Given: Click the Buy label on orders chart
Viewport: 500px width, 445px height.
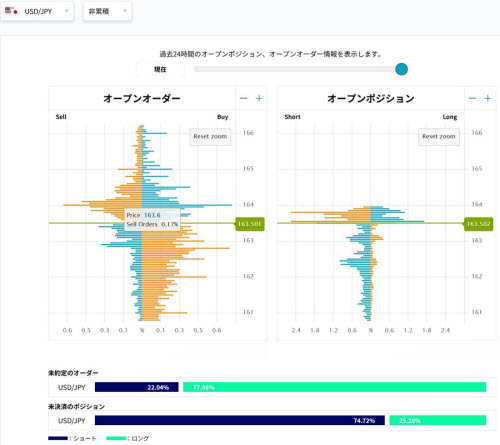Looking at the screenshot, I should [x=223, y=117].
